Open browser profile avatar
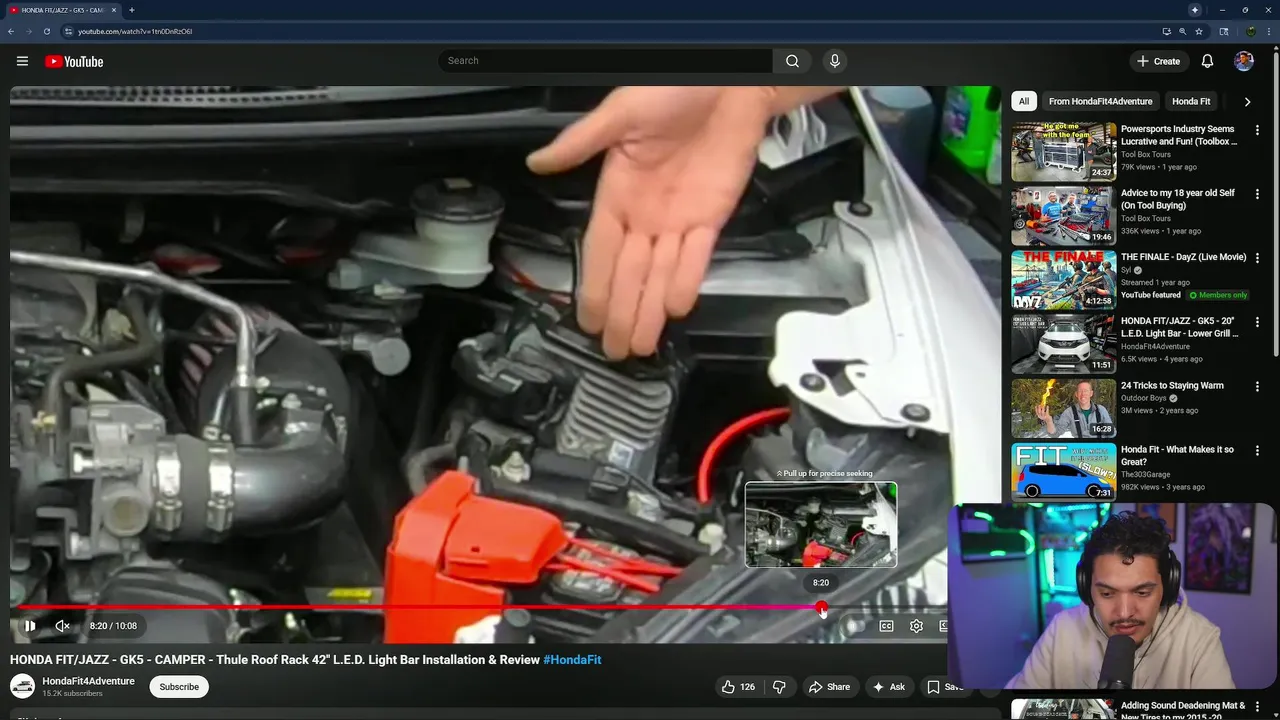 pos(1250,31)
